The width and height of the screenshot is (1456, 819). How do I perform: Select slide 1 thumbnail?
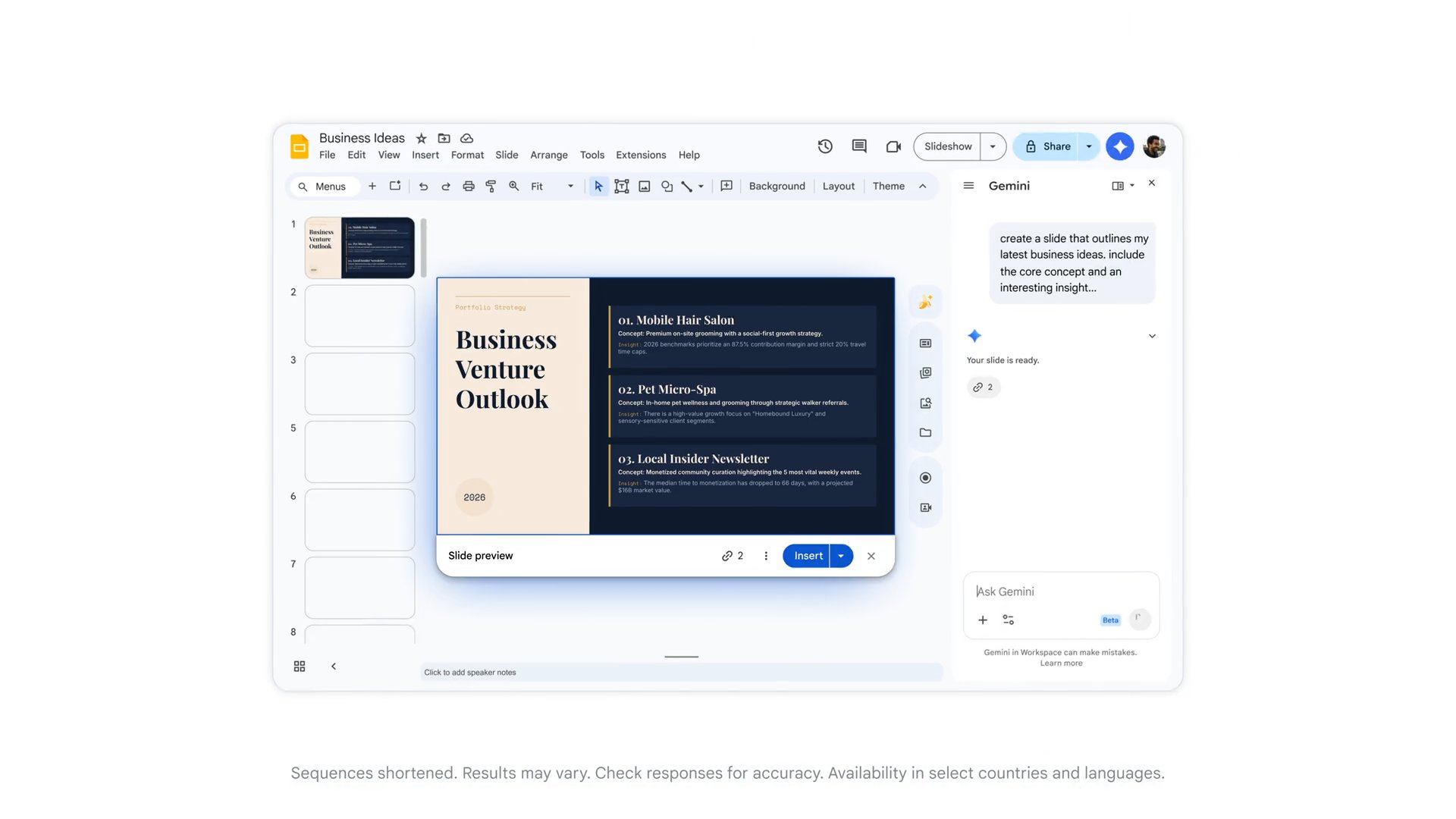(359, 248)
